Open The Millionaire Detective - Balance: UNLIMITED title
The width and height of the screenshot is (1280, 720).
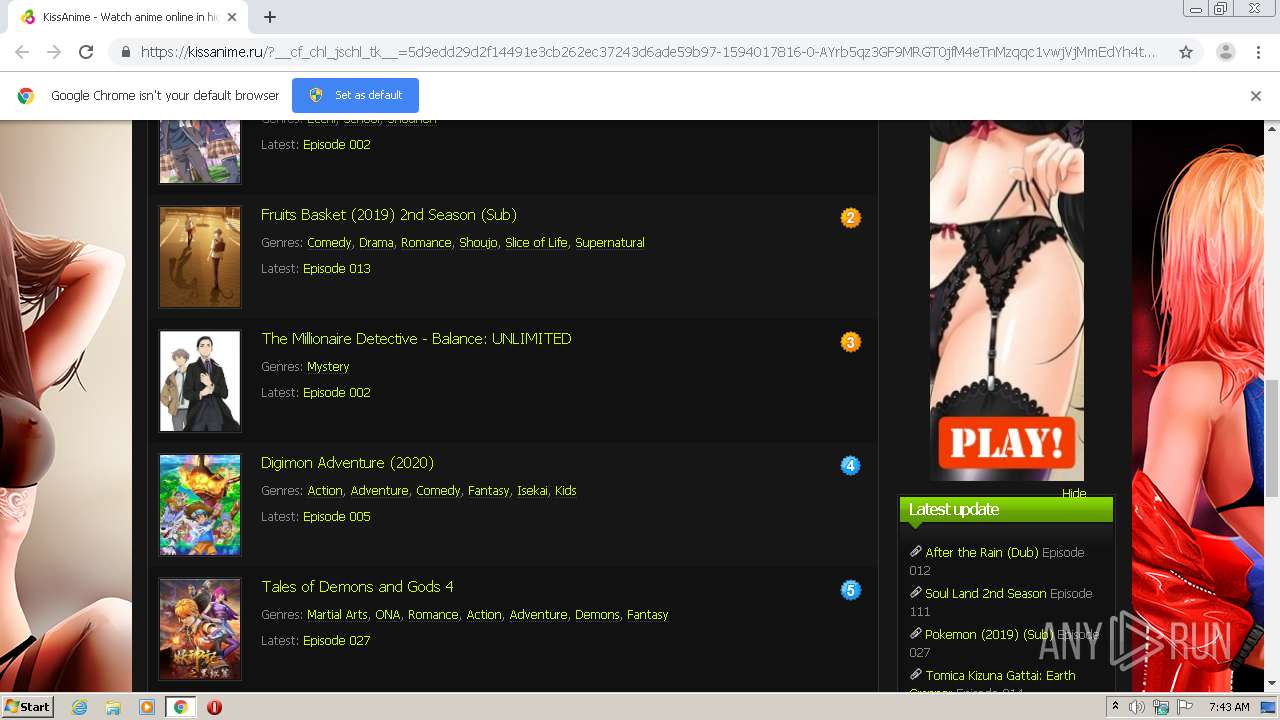click(416, 339)
